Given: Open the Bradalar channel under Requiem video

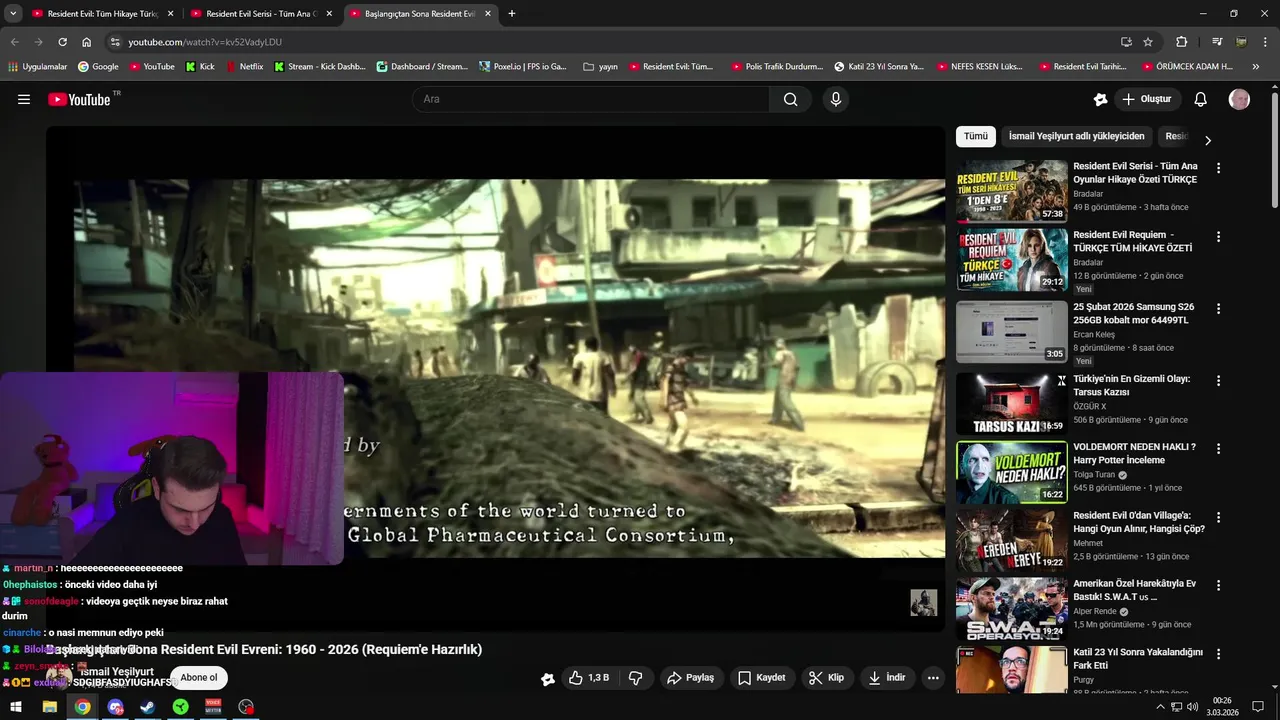Looking at the screenshot, I should click(x=1088, y=262).
